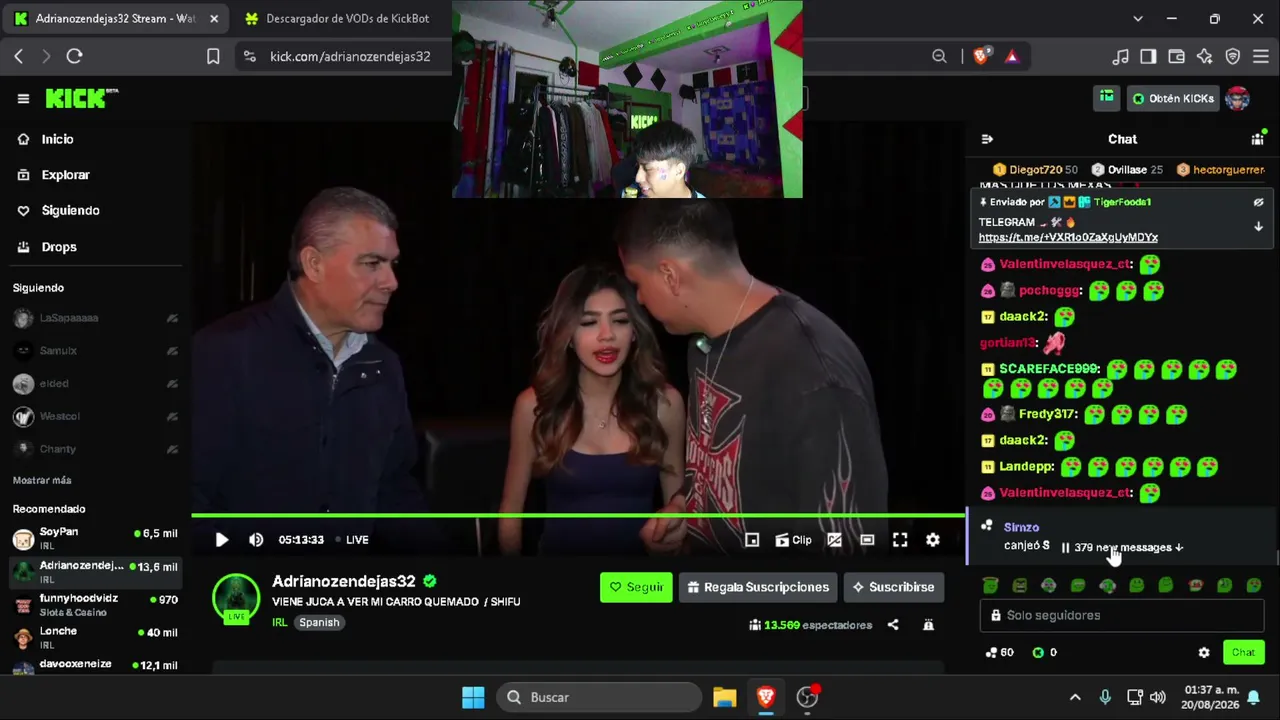Reload the current page
The width and height of the screenshot is (1280, 720).
[74, 56]
